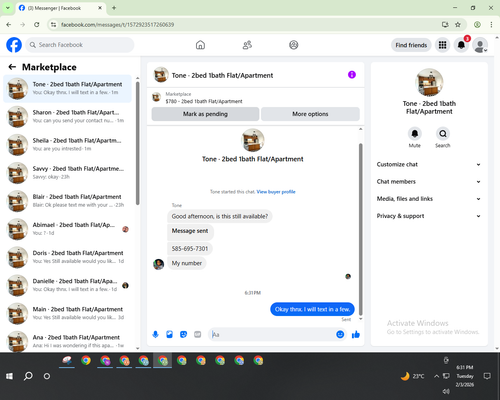Open the Blair conversation
This screenshot has width=500, height=400.
point(67,201)
